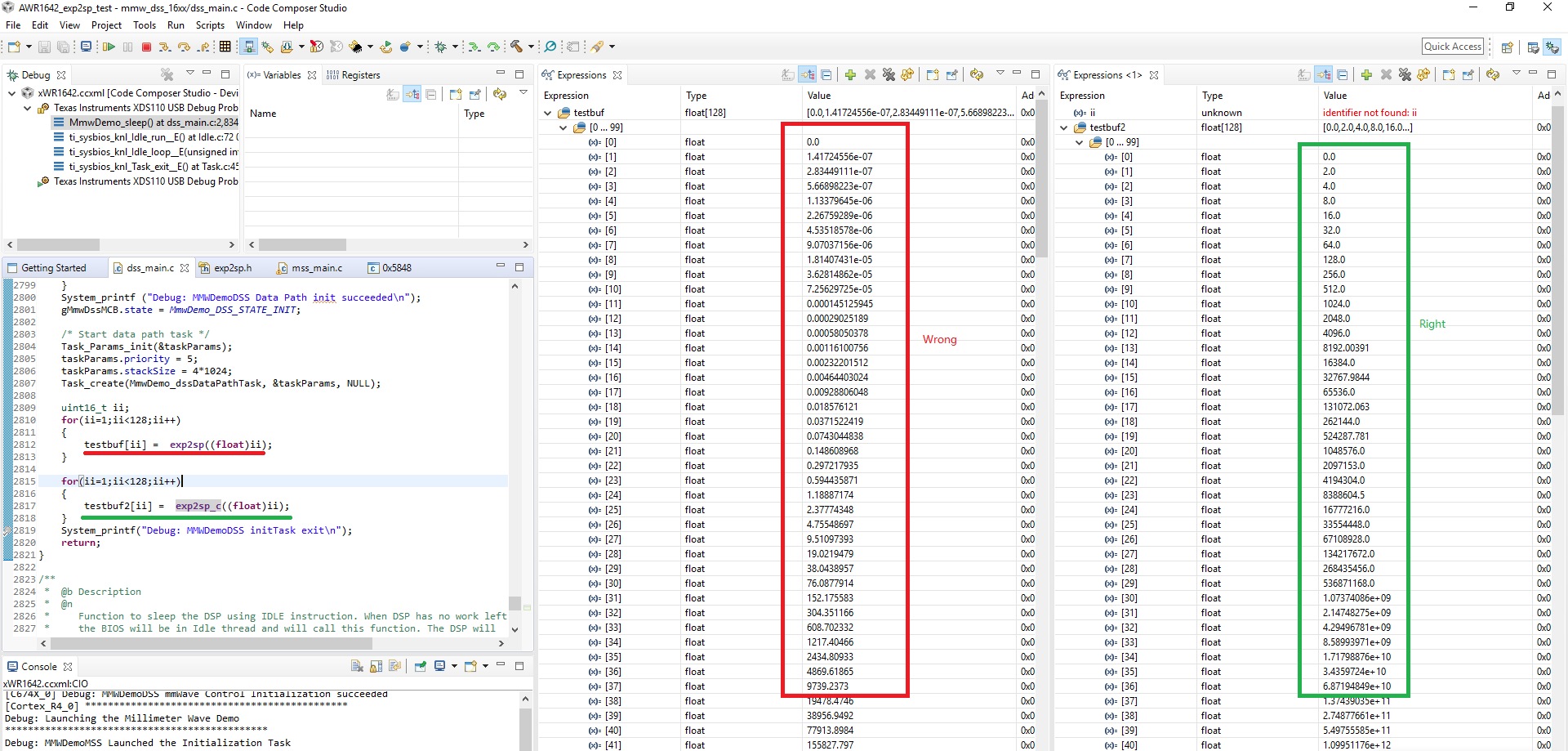Click the Expressions view vertical scrollbar

coord(1042,181)
